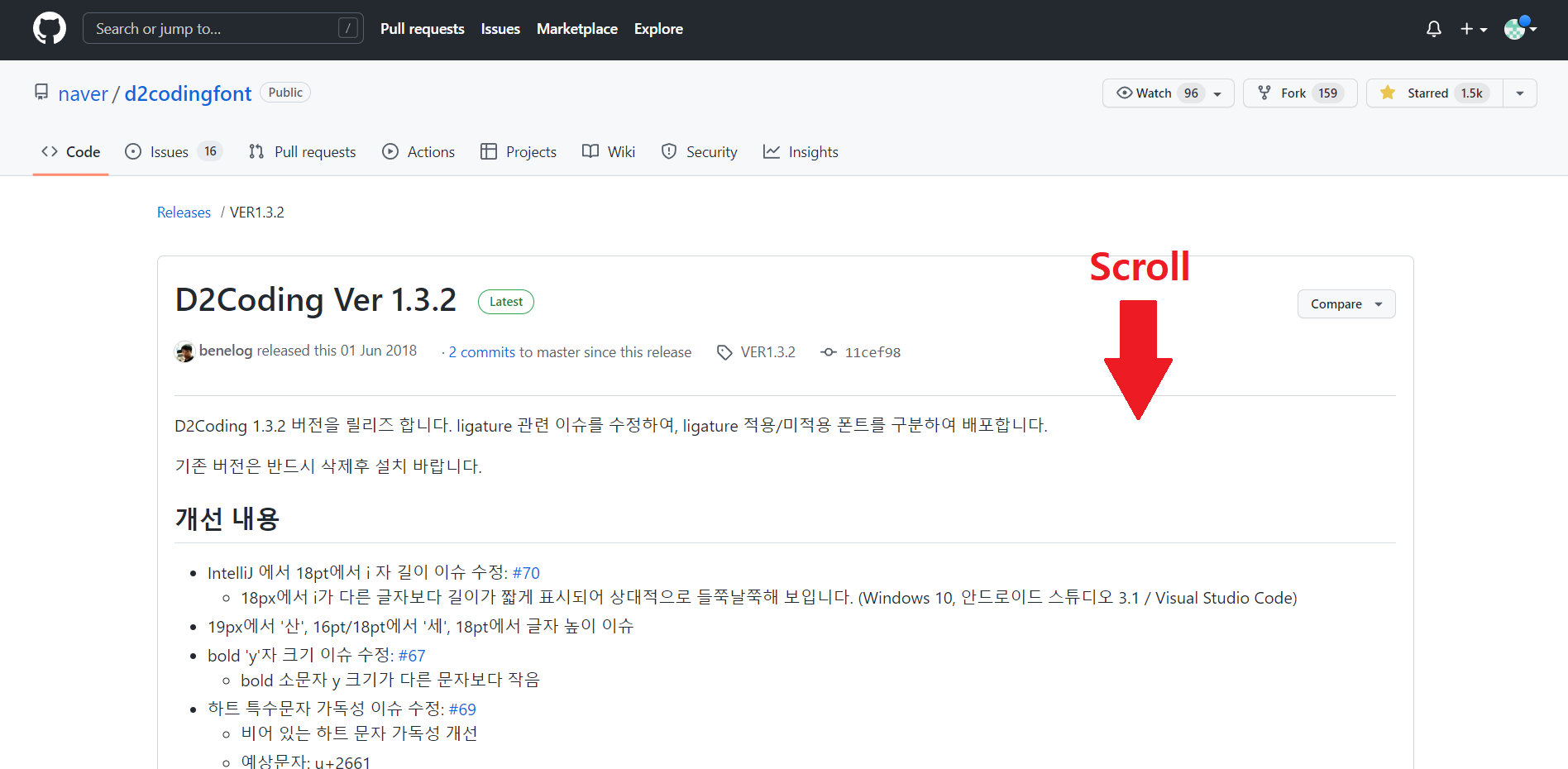Open the 159 forks count

pos(1327,93)
